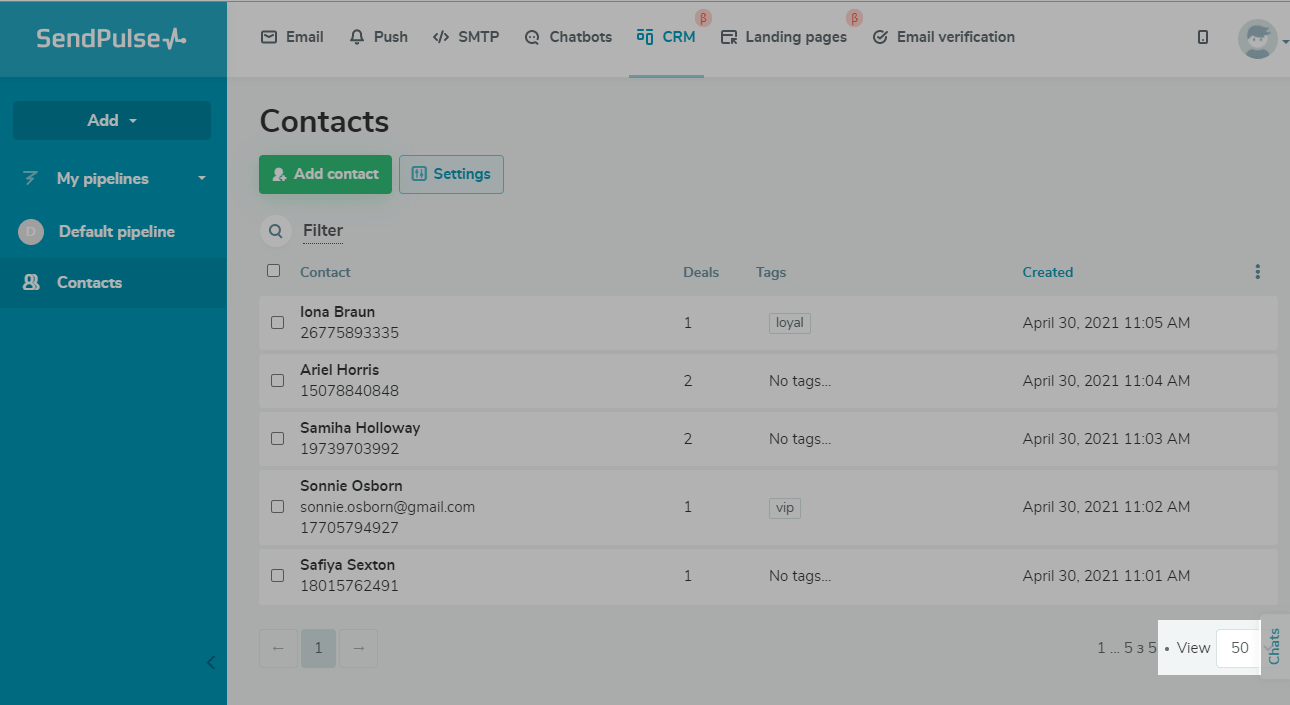Toggle the select-all contacts checkbox
Image resolution: width=1290 pixels, height=705 pixels.
click(274, 271)
